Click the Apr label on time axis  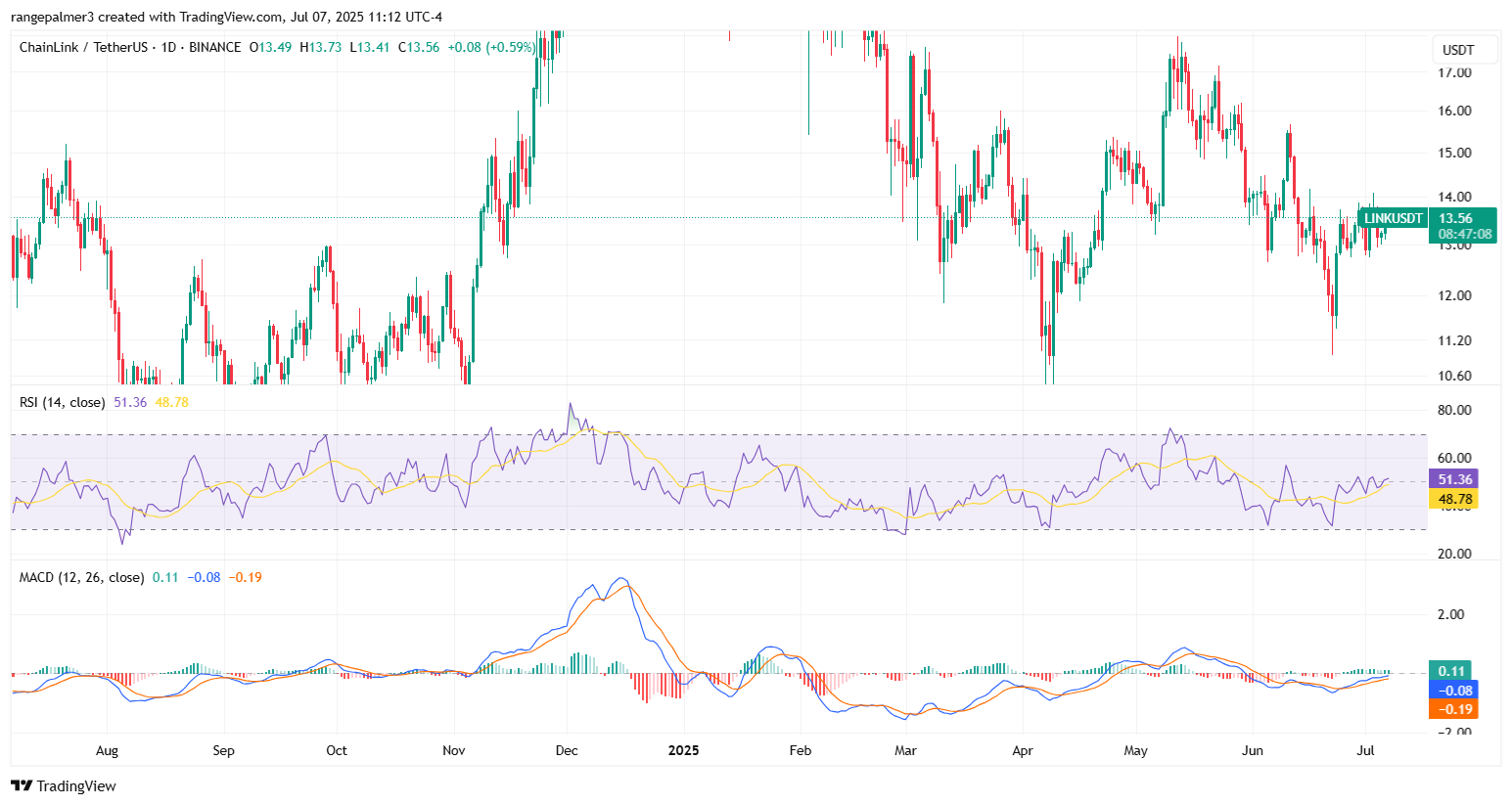pos(1023,750)
